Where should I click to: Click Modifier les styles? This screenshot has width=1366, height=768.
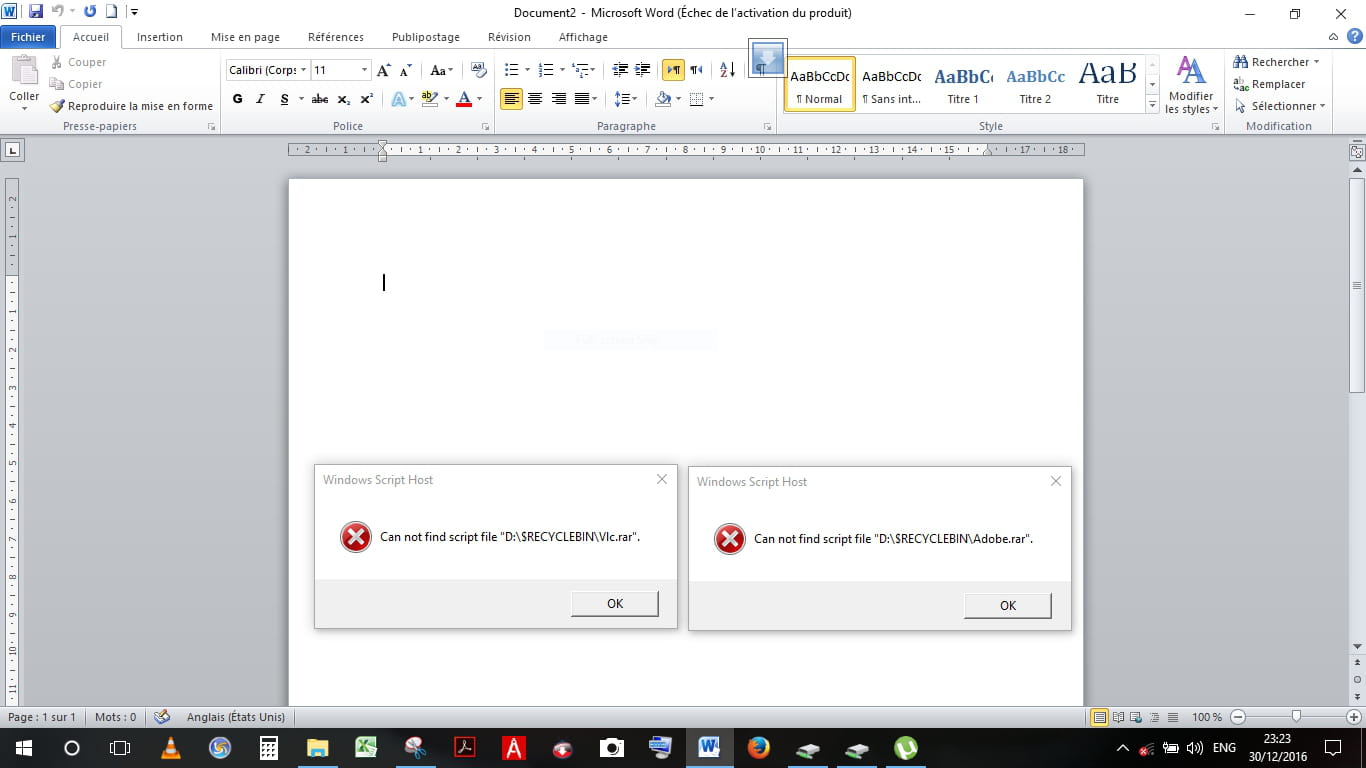1191,85
